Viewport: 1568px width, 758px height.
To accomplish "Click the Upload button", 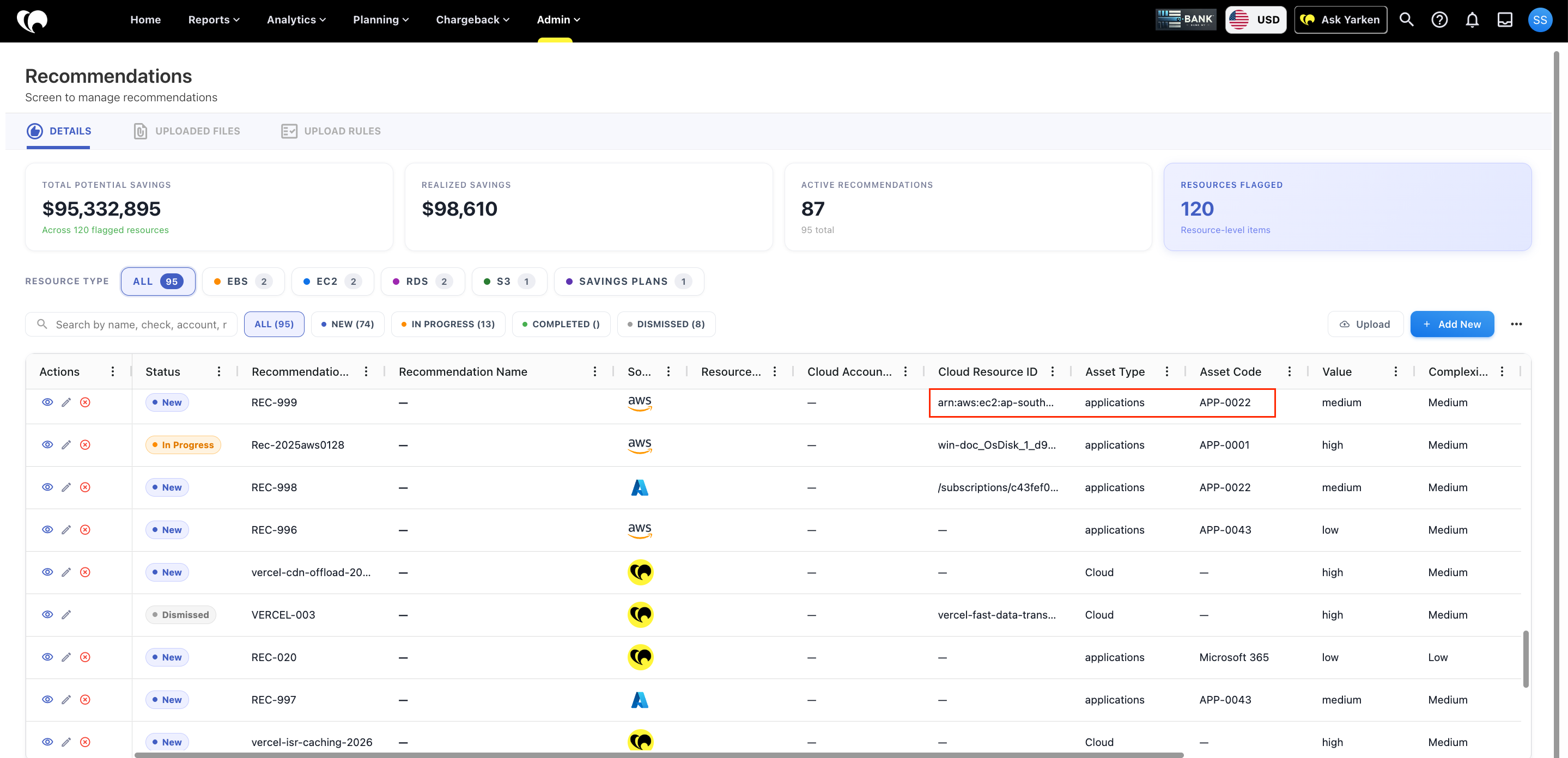I will point(1365,324).
